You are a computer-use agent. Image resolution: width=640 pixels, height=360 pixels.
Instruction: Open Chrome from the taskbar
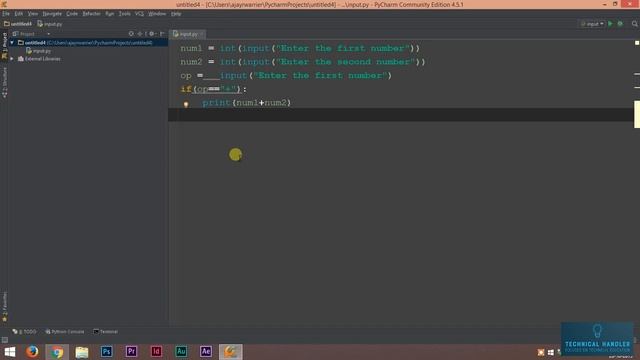click(x=57, y=352)
